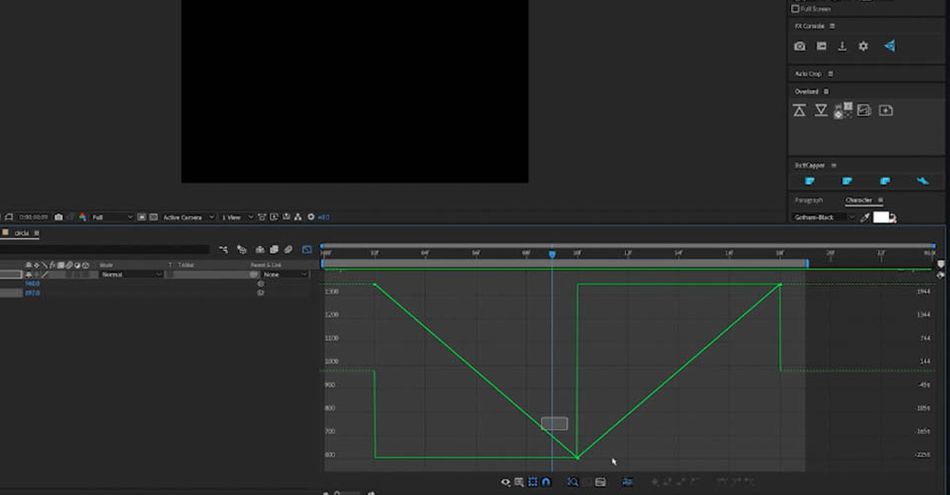This screenshot has width=950, height=495.
Task: Click the white fill color swatch
Action: tap(881, 217)
